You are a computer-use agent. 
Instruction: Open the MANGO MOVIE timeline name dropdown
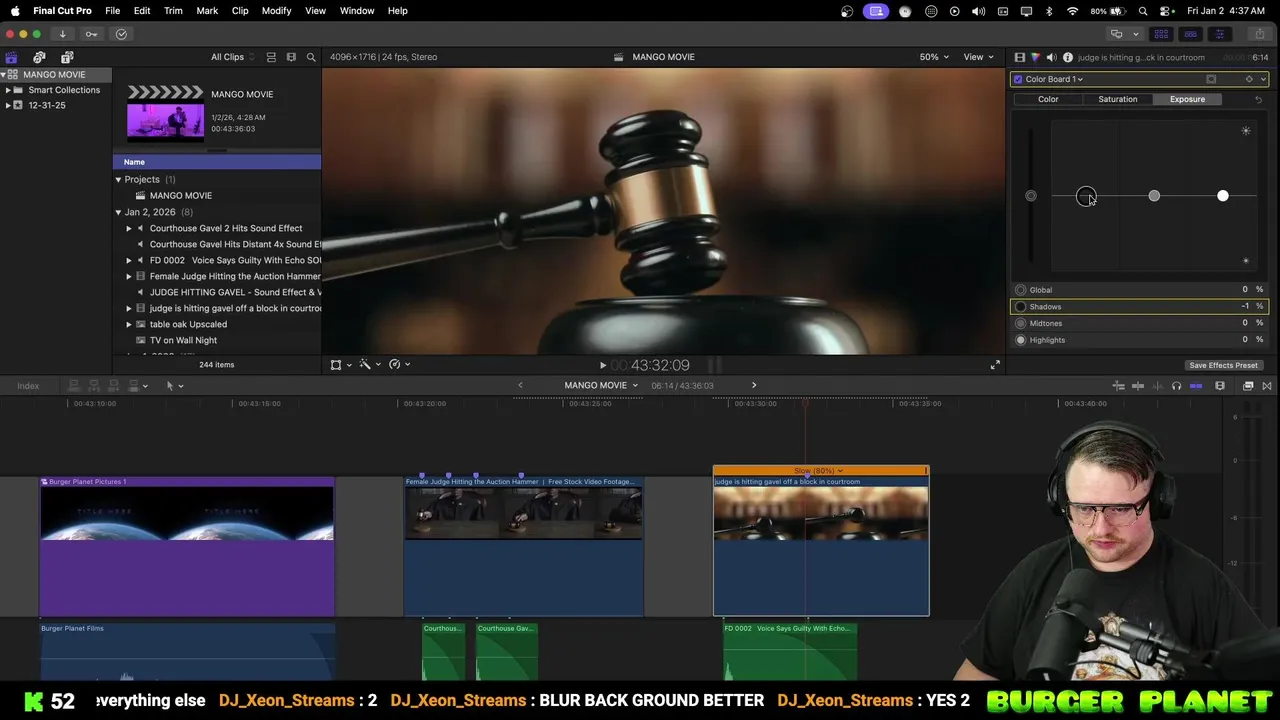(601, 386)
